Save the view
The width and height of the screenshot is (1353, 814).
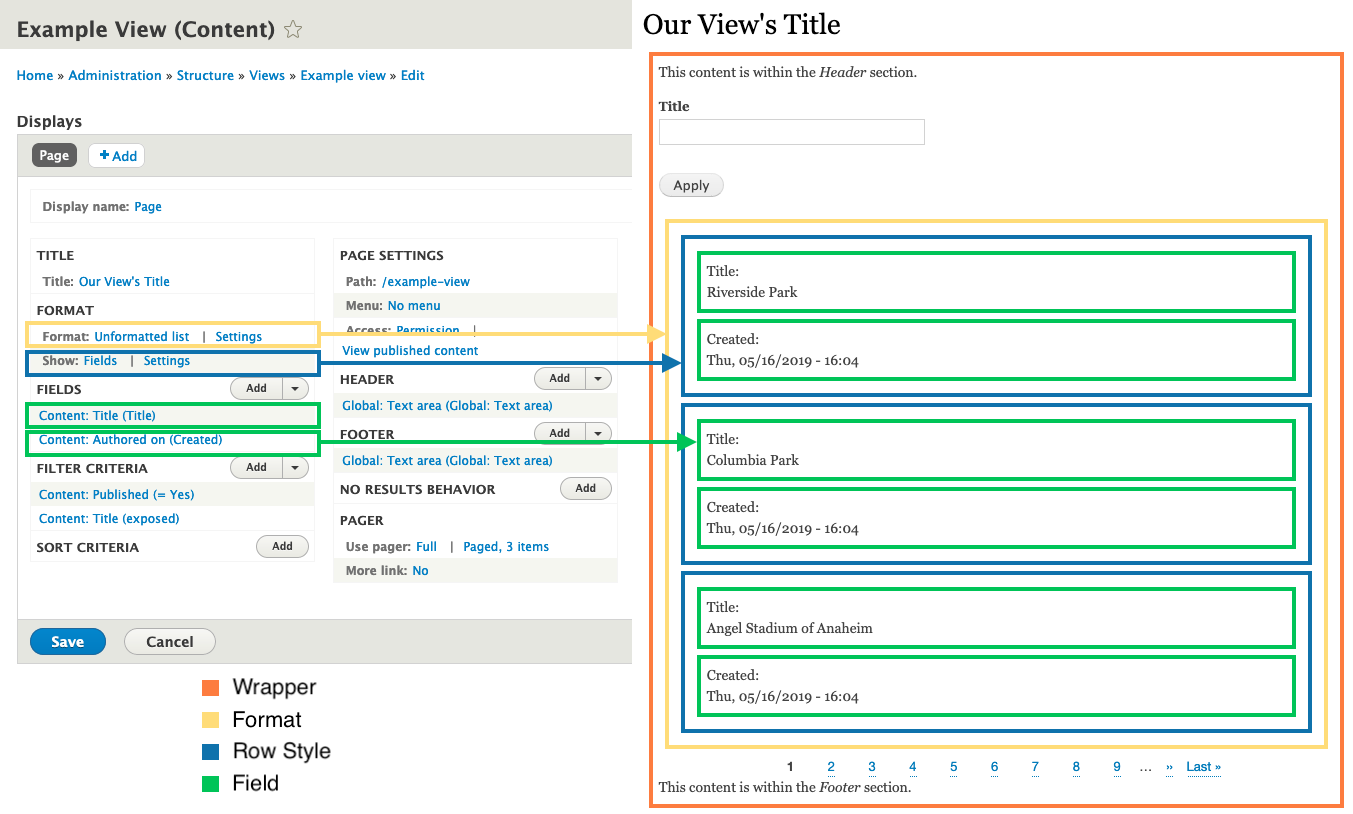(x=67, y=641)
